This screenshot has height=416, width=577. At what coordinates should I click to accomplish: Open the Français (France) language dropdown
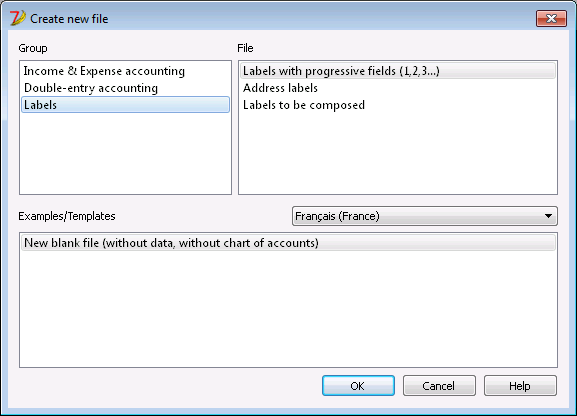(425, 216)
